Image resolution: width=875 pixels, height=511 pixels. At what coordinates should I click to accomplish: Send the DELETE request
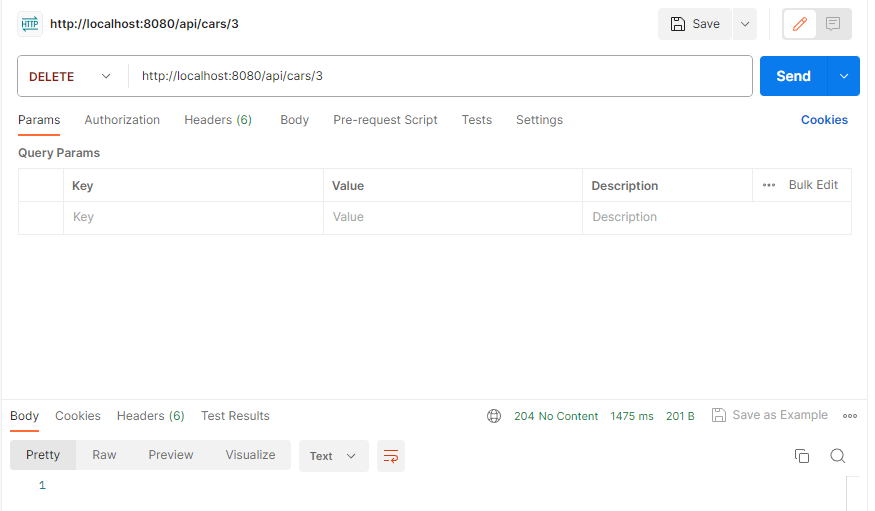click(794, 76)
